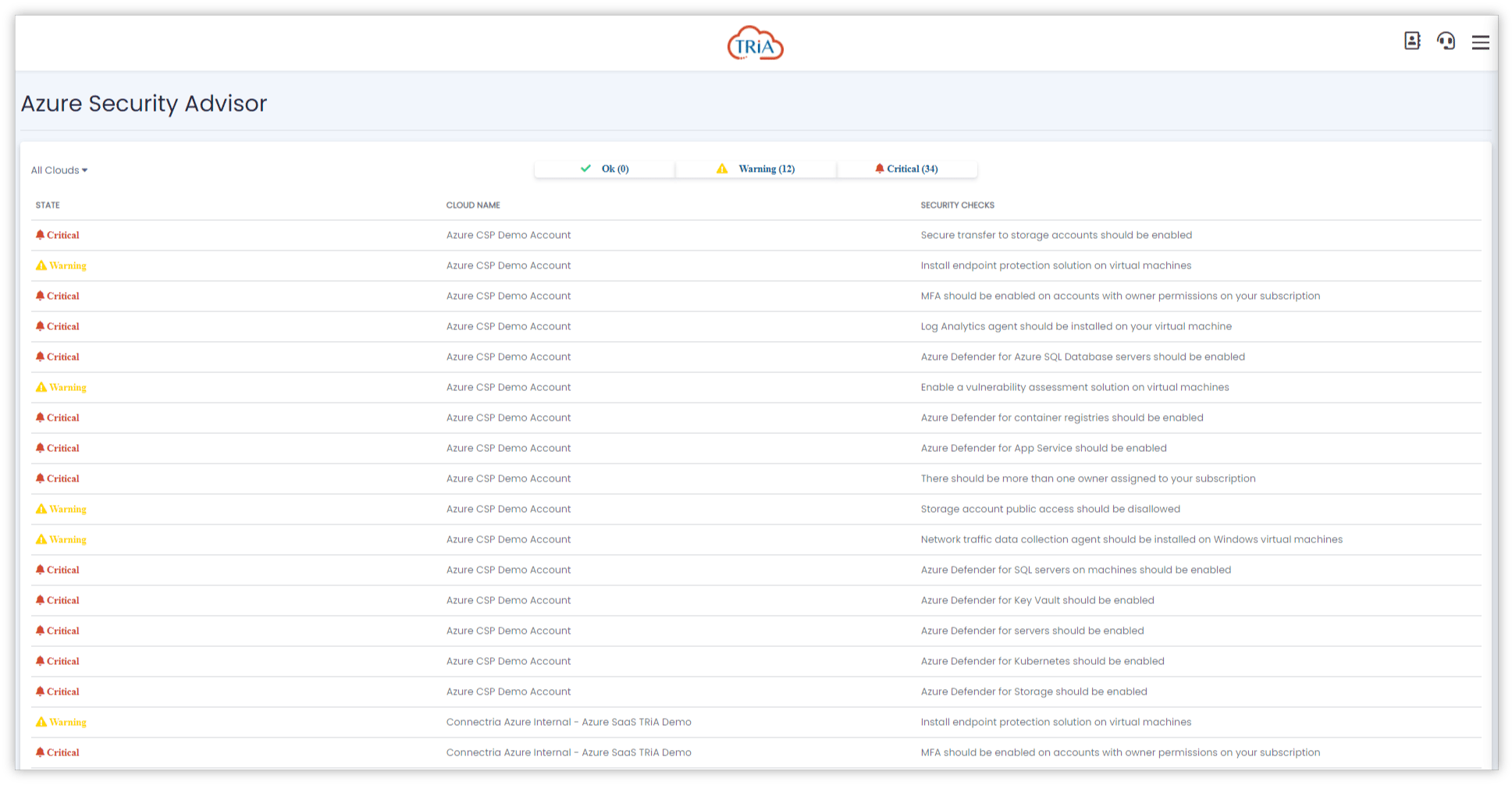1512x789 pixels.
Task: Click Critical label in Kubernetes row
Action: tap(62, 661)
